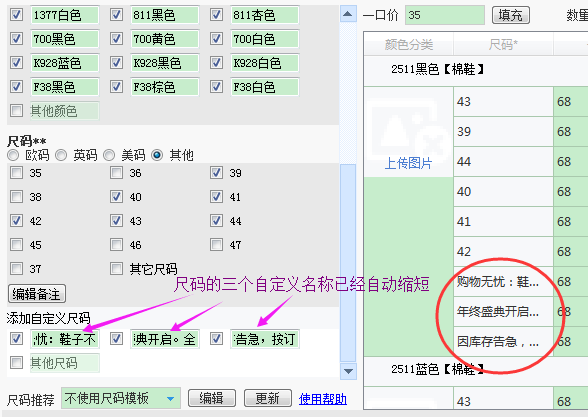Click the 编辑备注 button
The height and width of the screenshot is (417, 588).
click(37, 294)
